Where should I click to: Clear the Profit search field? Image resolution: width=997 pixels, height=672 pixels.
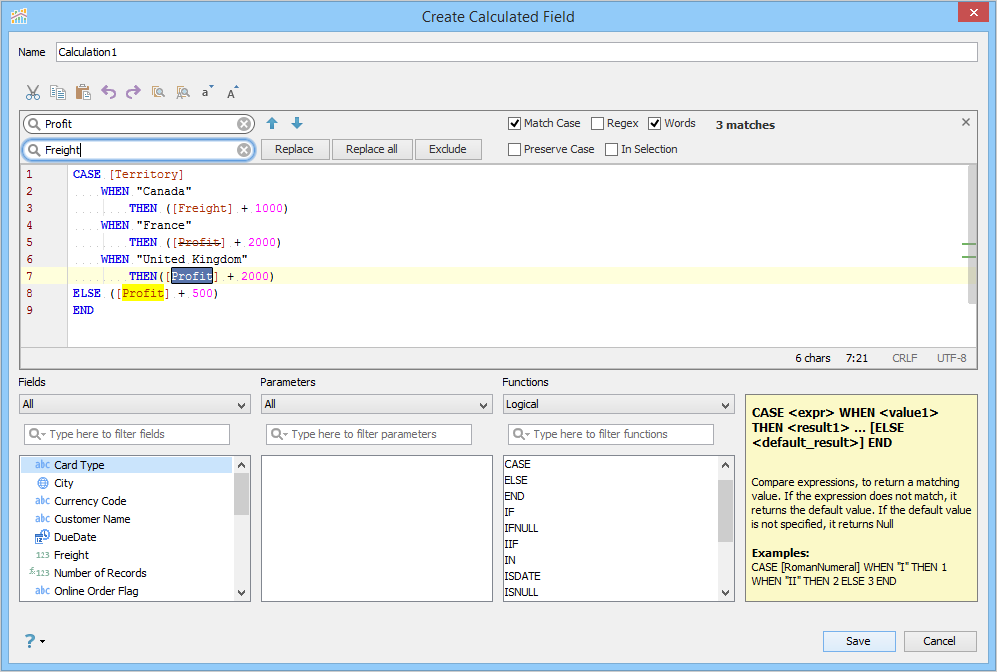click(x=244, y=124)
